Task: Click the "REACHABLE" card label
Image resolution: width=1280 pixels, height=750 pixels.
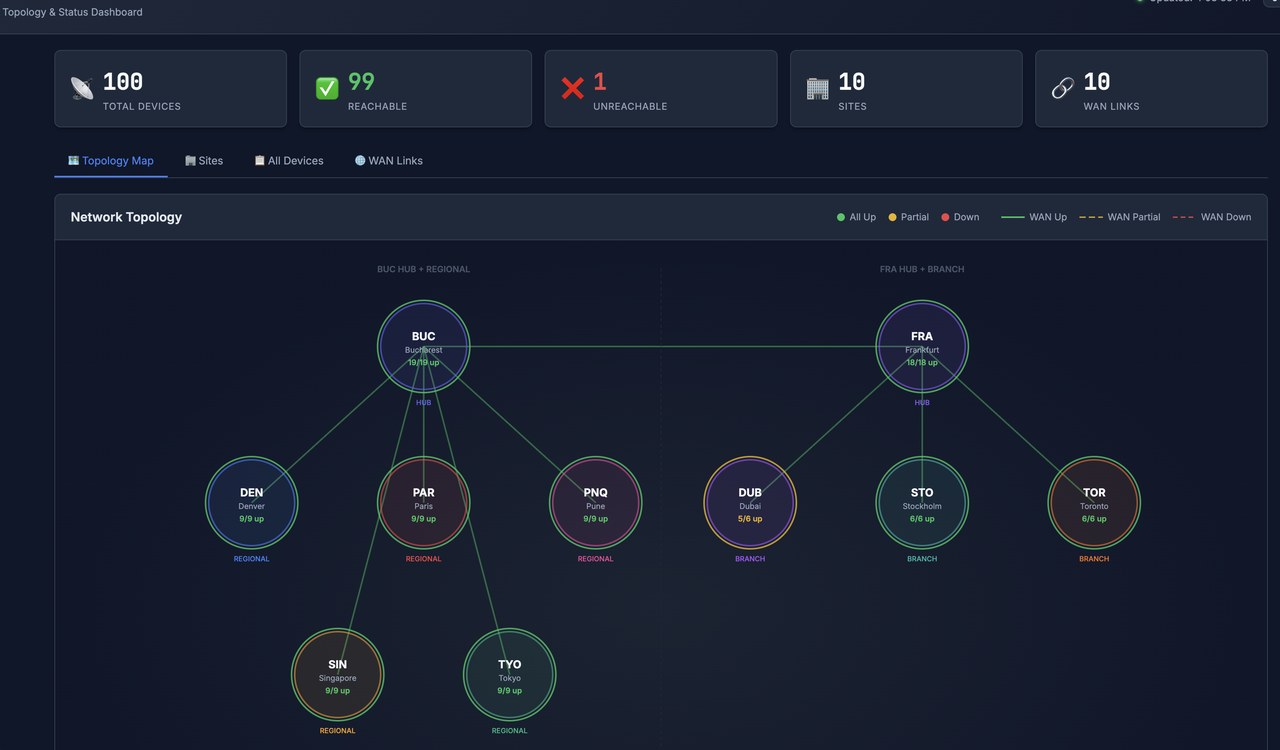Action: pos(378,106)
